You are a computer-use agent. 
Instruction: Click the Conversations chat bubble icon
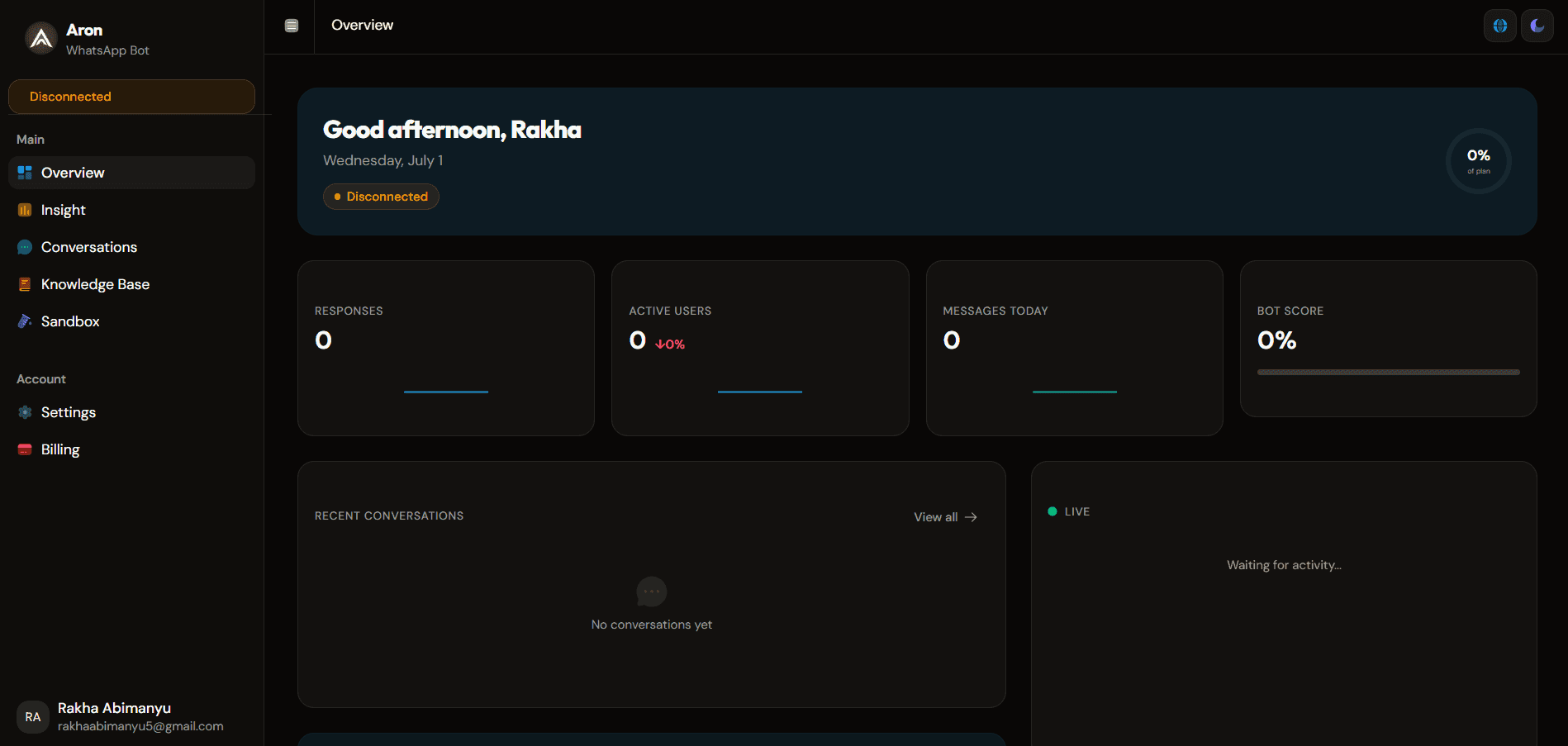coord(25,247)
